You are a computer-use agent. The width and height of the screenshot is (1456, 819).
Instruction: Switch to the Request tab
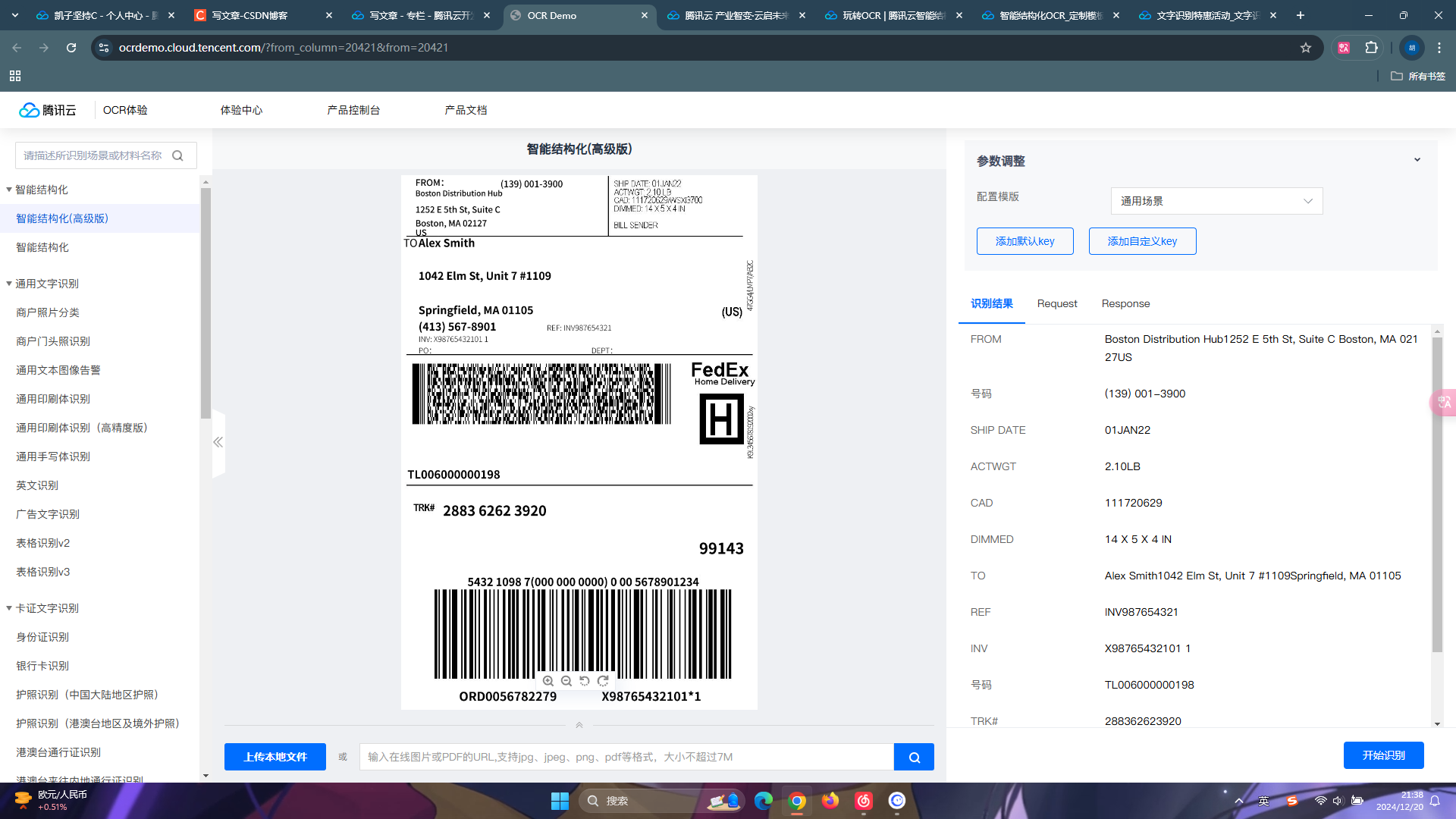coord(1057,303)
